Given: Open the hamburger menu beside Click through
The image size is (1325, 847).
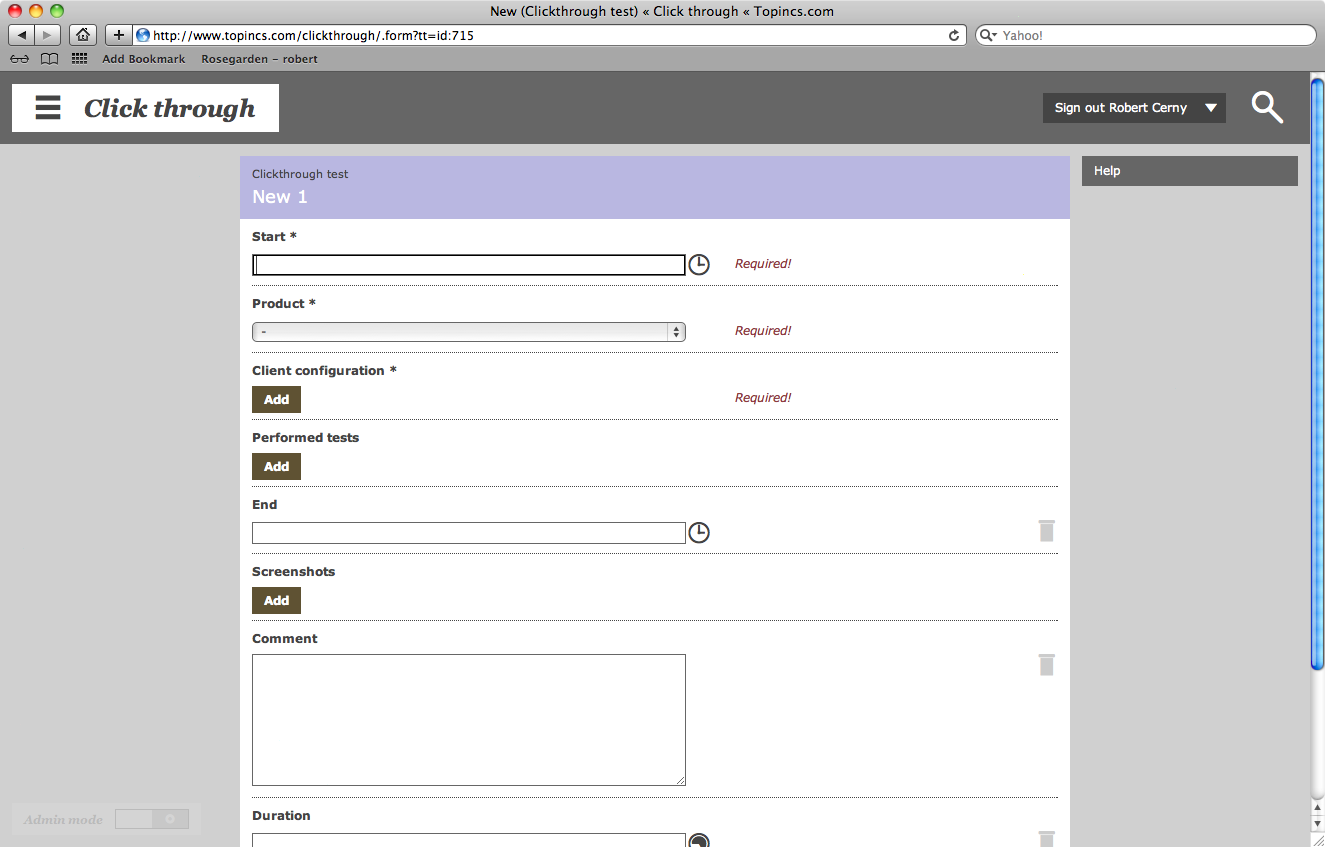Looking at the screenshot, I should click(x=48, y=108).
